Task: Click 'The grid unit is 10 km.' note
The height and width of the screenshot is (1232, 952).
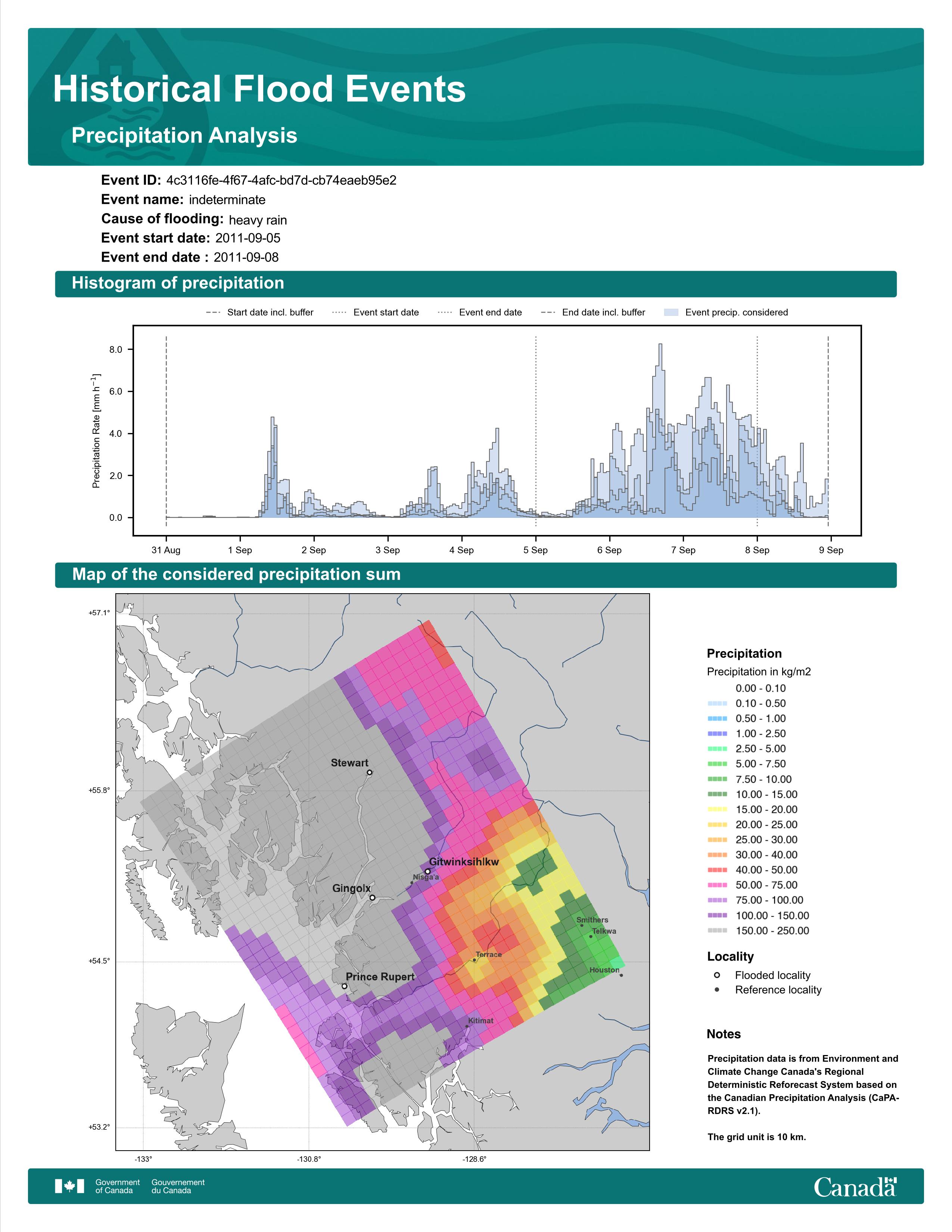Action: (x=757, y=1137)
